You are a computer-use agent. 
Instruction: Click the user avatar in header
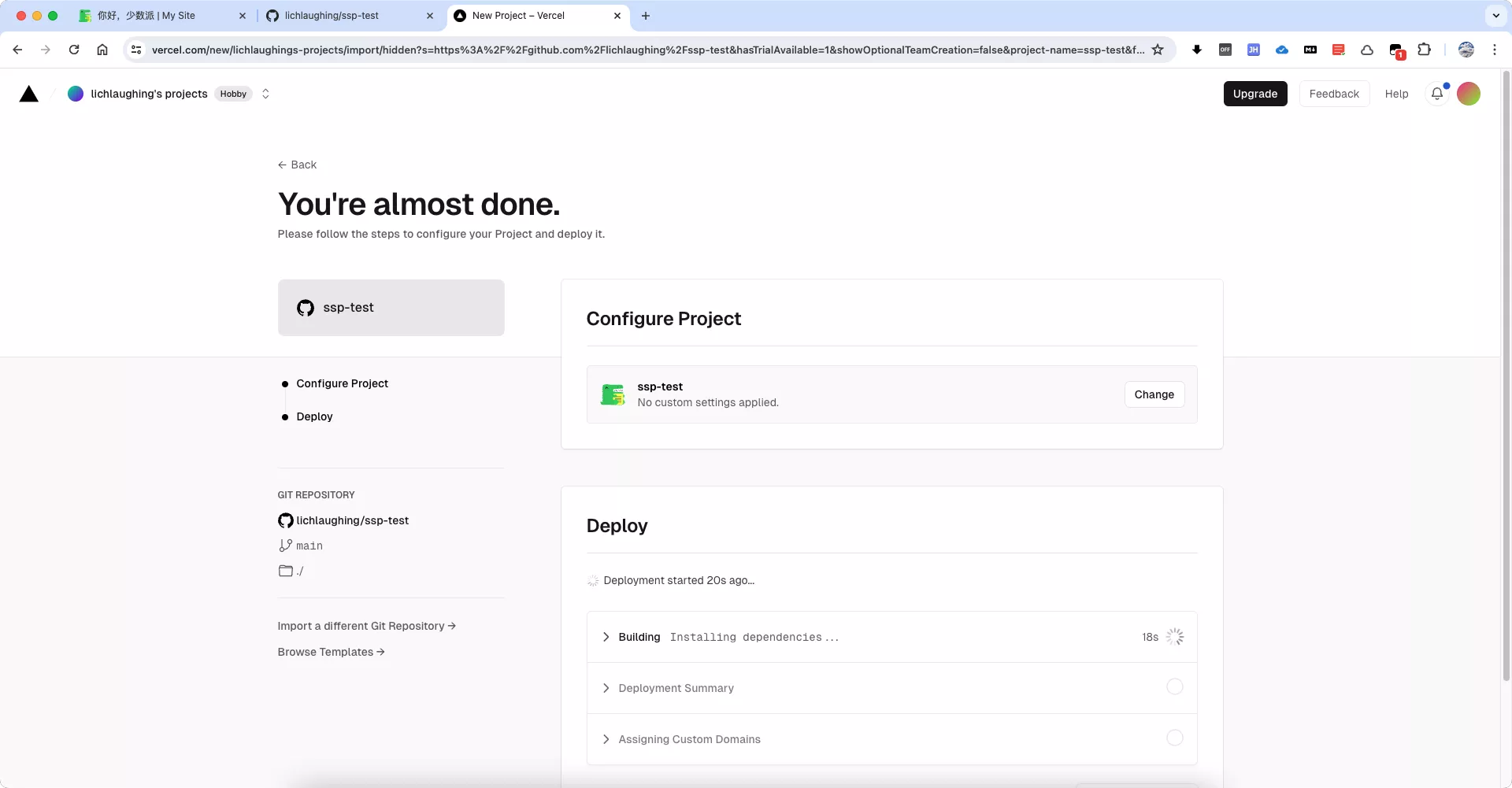point(1469,94)
